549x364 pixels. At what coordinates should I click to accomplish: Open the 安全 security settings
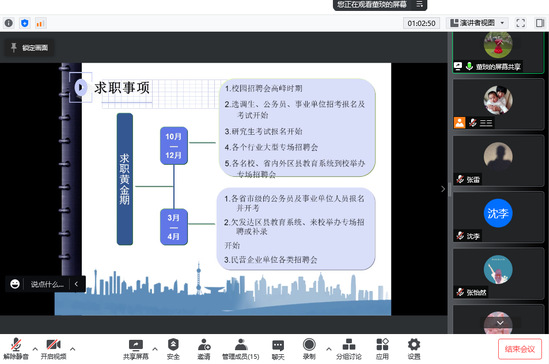173,349
